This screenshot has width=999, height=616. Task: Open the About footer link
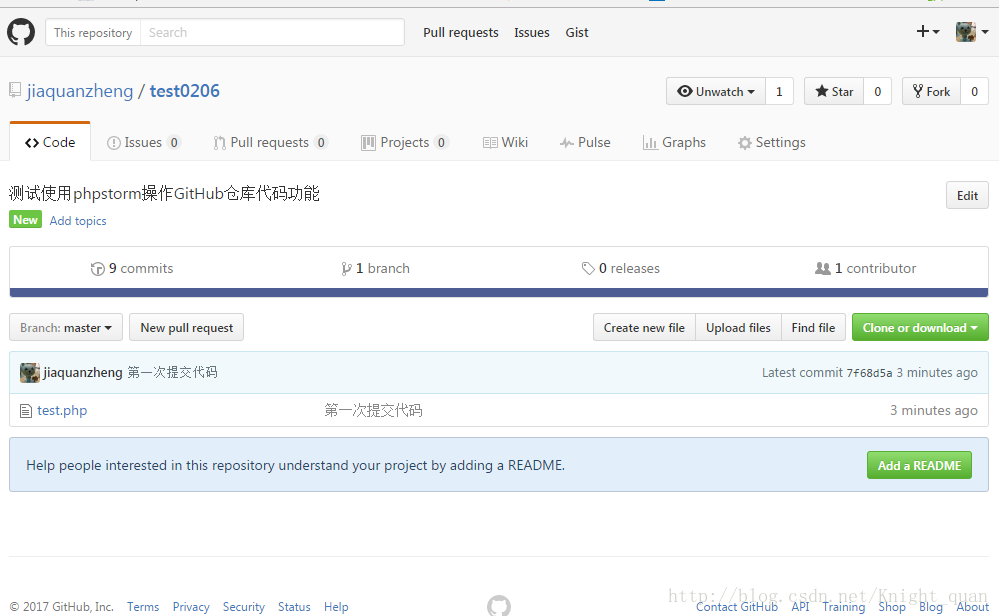click(972, 606)
